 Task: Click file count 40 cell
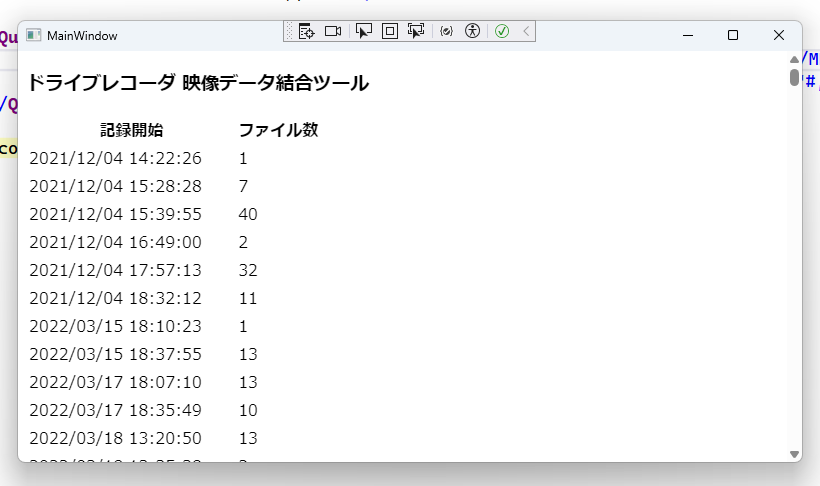pyautogui.click(x=248, y=214)
